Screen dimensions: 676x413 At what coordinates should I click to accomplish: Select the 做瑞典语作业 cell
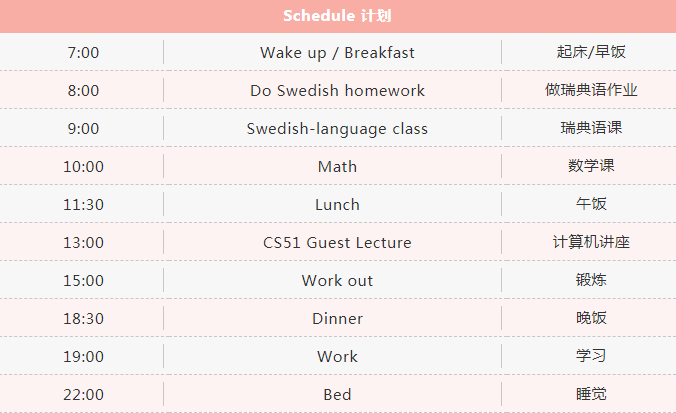[x=591, y=91]
